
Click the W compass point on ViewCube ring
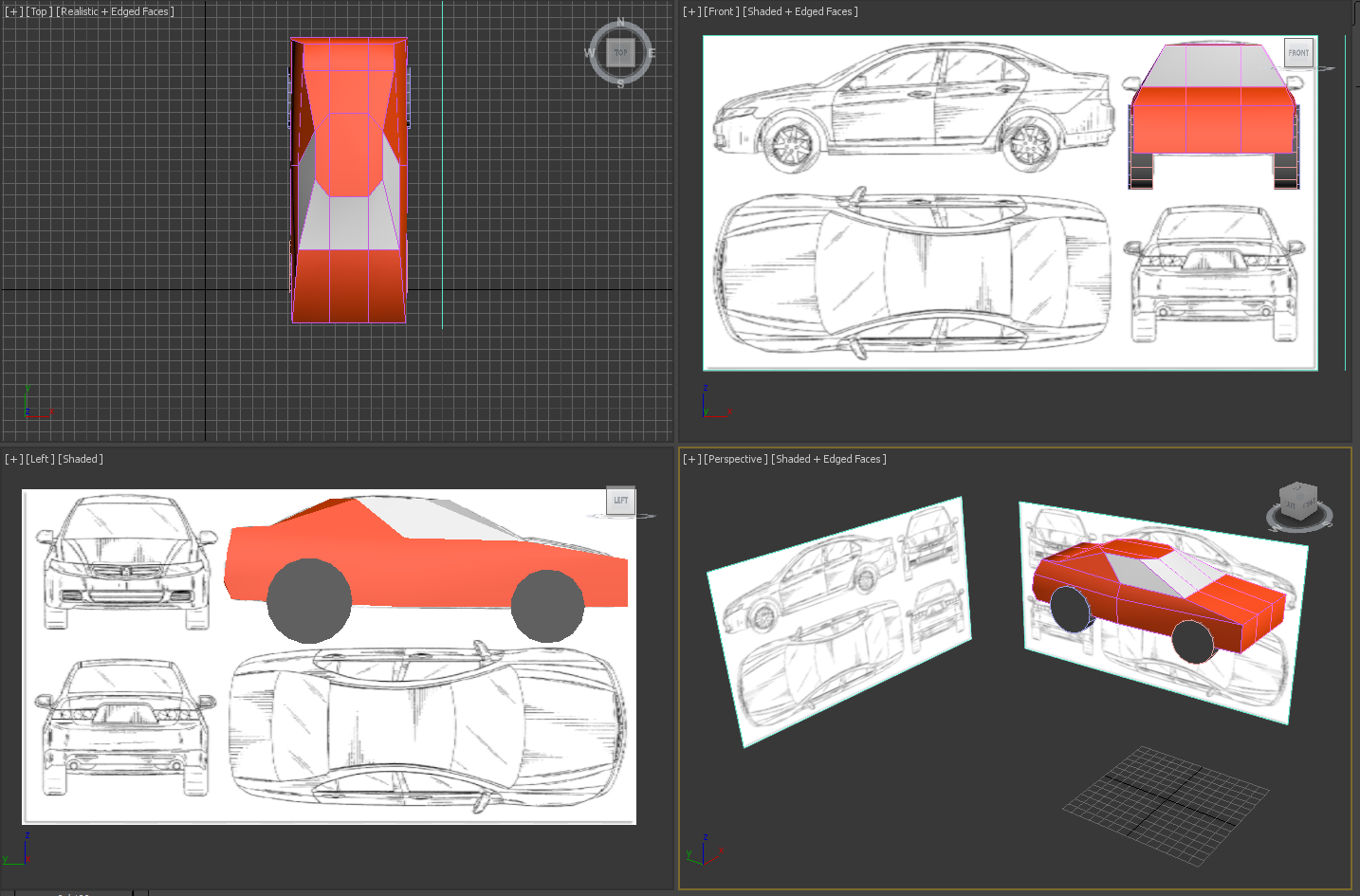click(590, 53)
